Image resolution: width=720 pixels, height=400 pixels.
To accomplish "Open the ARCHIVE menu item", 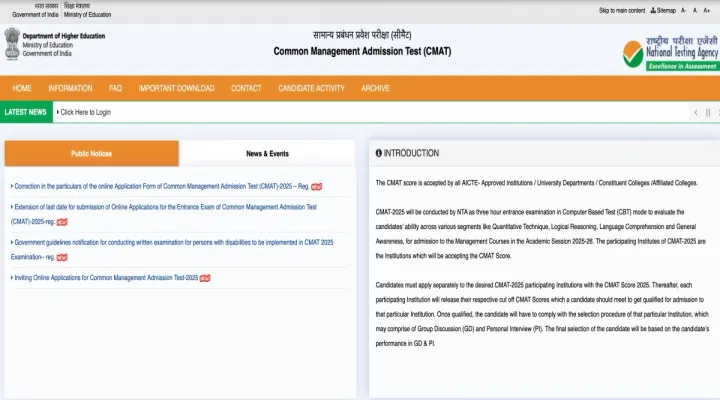I will tap(375, 88).
